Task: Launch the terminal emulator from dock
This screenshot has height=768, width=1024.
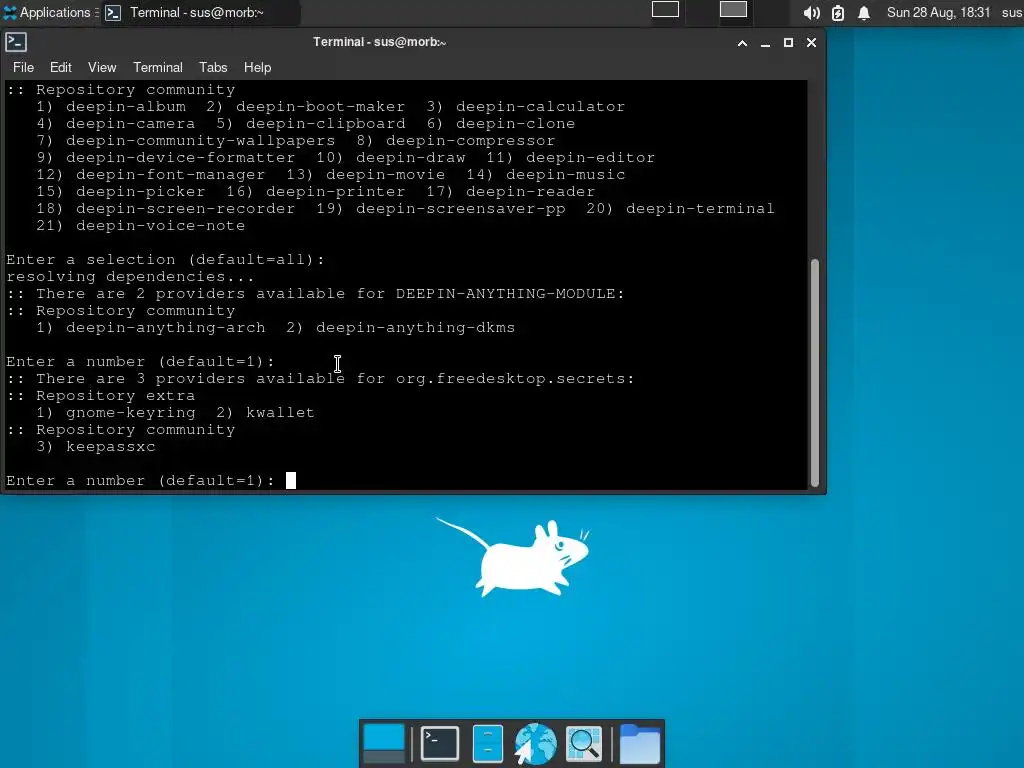Action: pyautogui.click(x=440, y=743)
